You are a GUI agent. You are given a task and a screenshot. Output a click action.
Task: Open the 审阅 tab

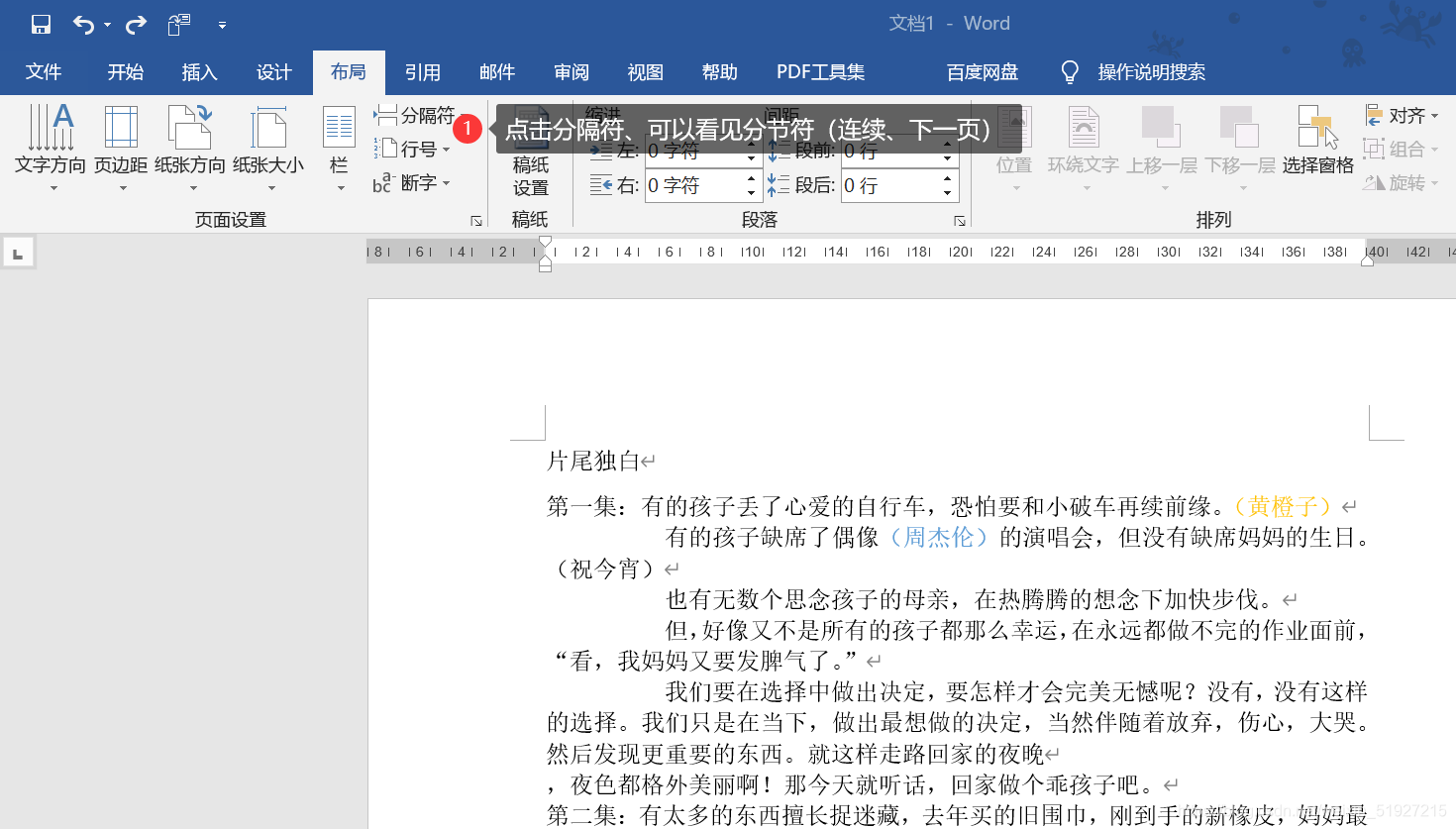click(x=572, y=71)
